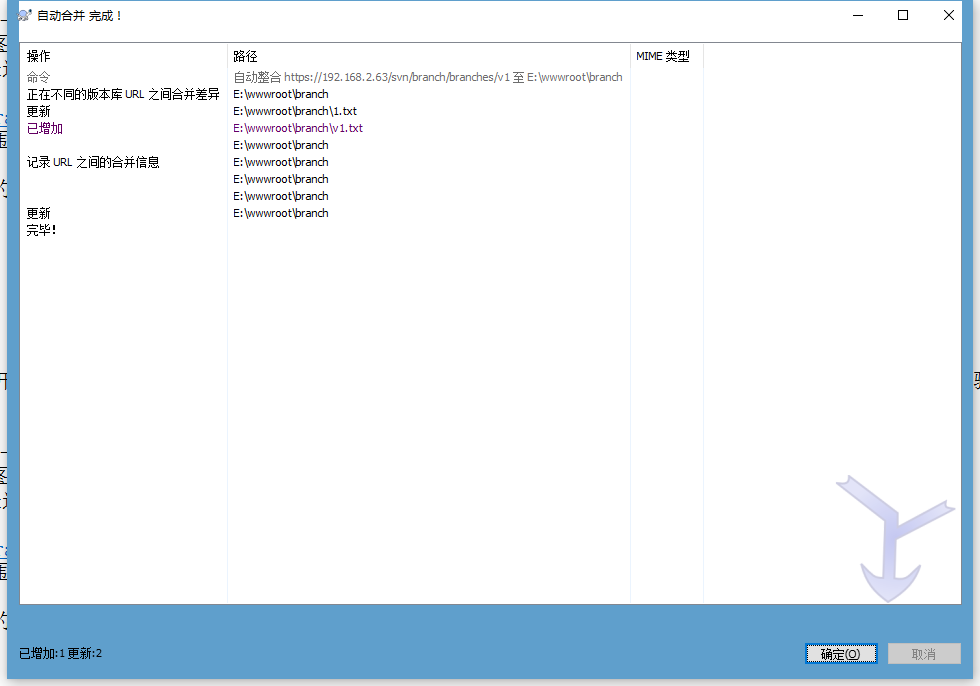The width and height of the screenshot is (980, 686).
Task: Click the greyed-out 取消 cancel button
Action: [924, 654]
